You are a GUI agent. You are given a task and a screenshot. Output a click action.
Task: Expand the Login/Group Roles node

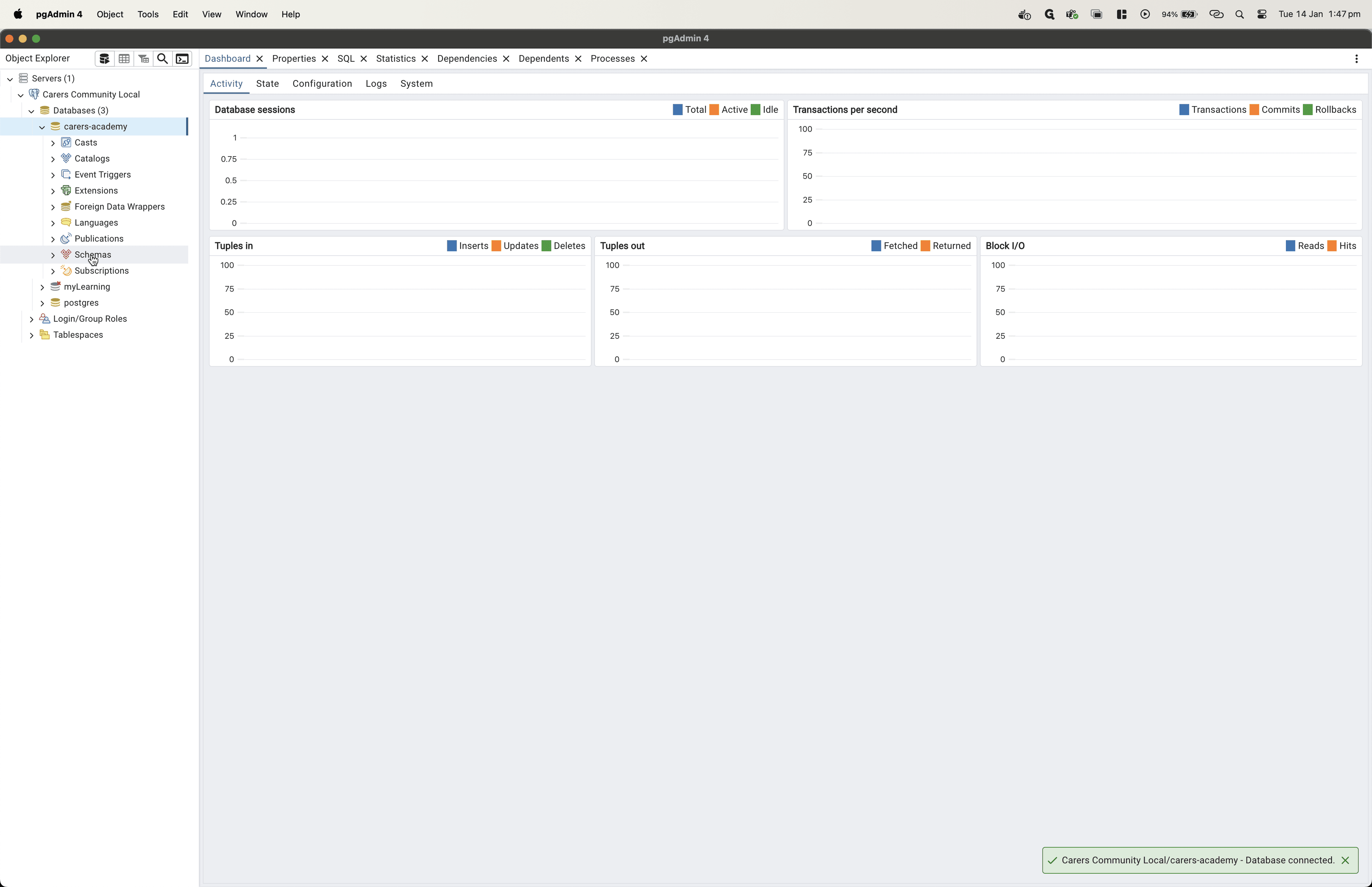click(x=31, y=319)
